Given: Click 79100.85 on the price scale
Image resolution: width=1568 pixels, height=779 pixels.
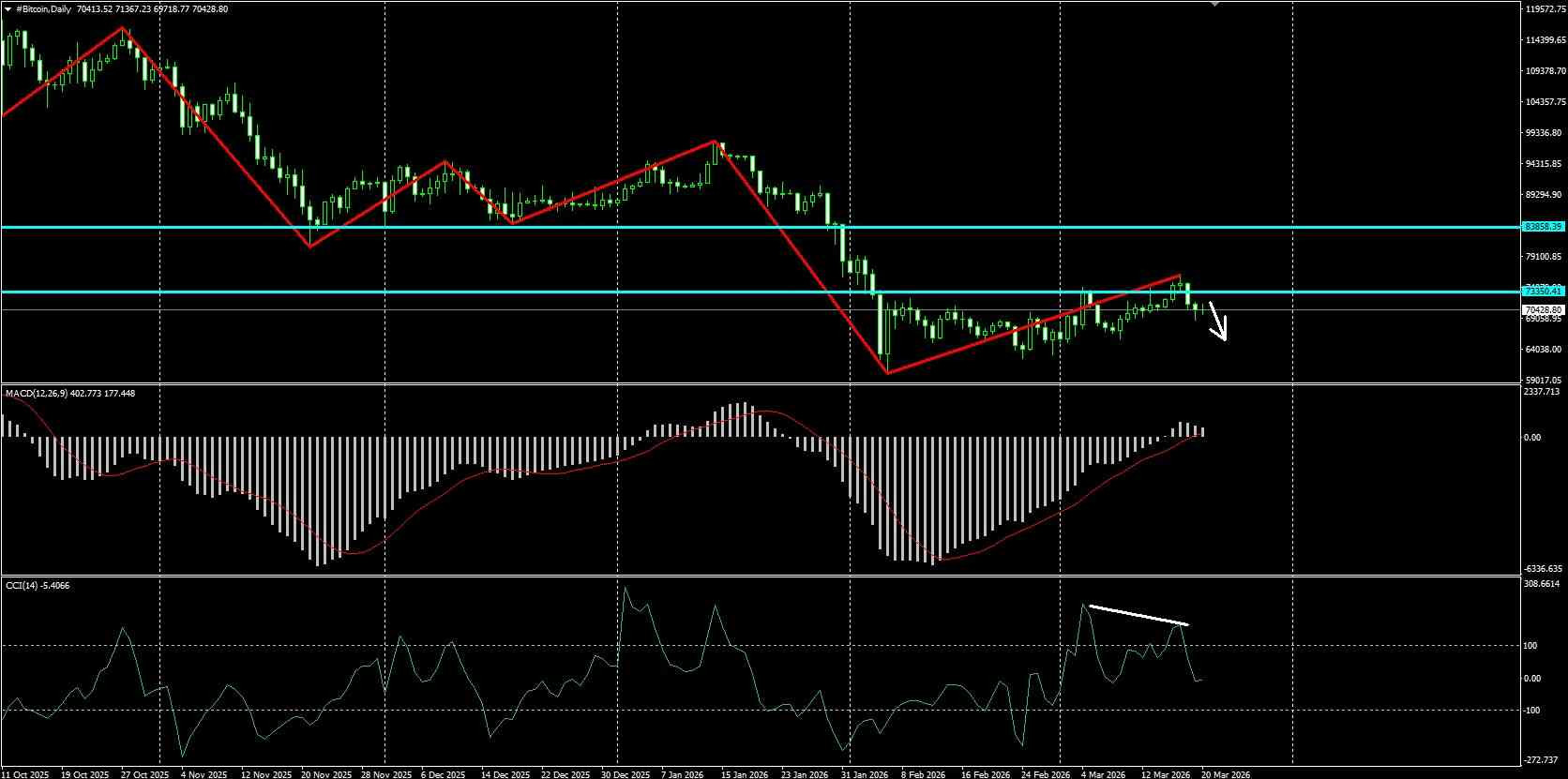Looking at the screenshot, I should pyautogui.click(x=1544, y=257).
